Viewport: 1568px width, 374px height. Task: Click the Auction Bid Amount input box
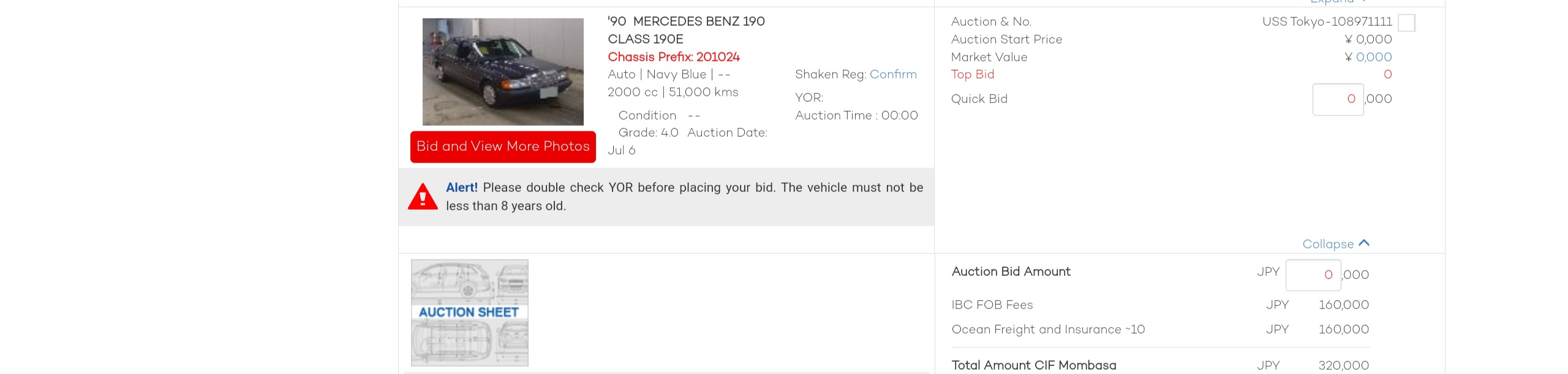coord(1313,275)
